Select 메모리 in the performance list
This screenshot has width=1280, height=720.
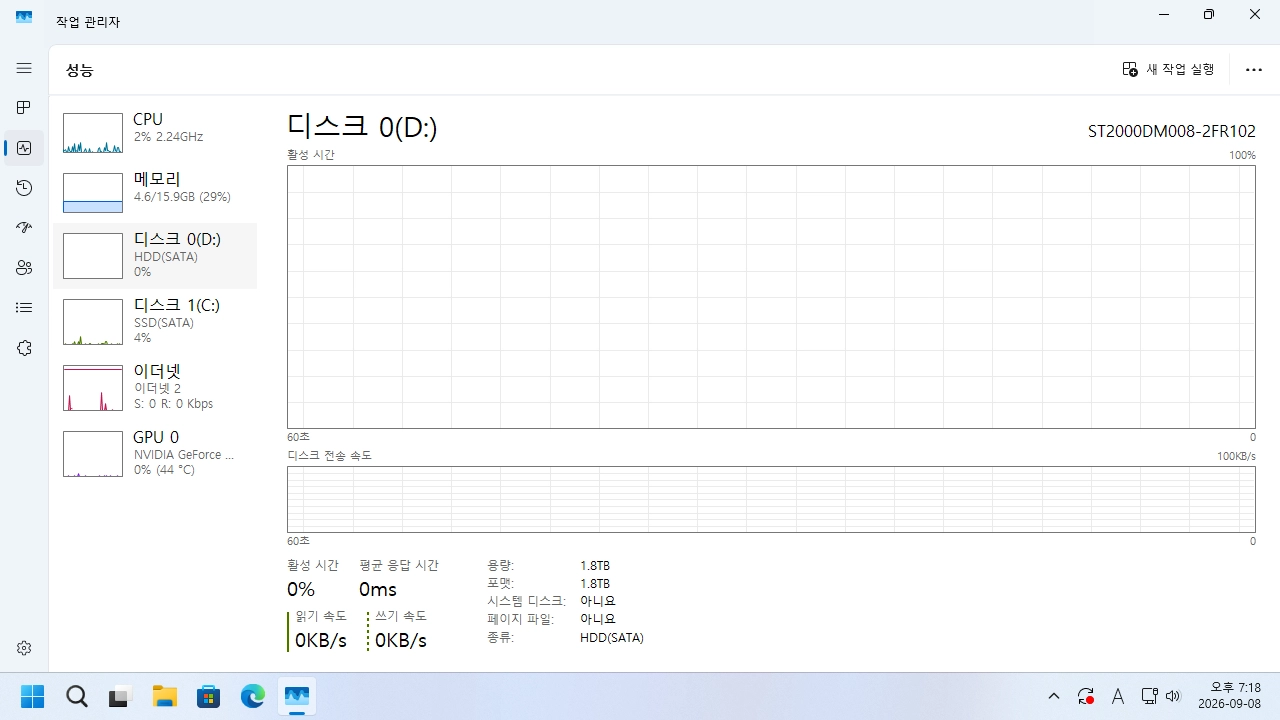coord(155,192)
